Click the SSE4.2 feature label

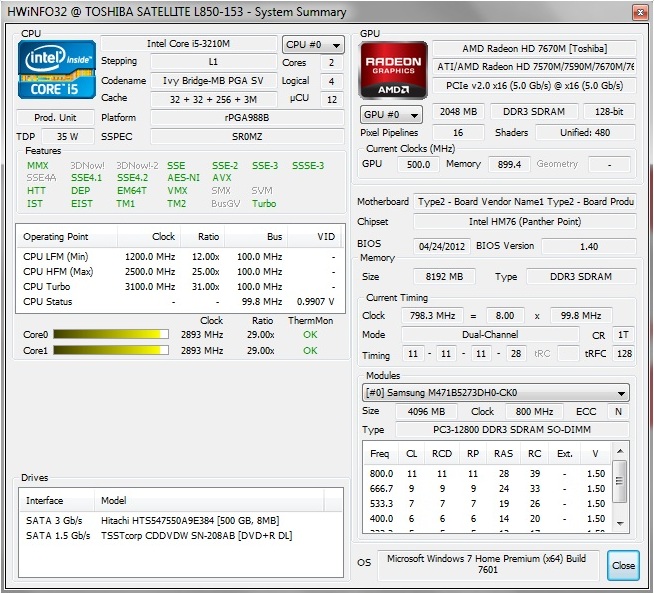click(x=132, y=178)
